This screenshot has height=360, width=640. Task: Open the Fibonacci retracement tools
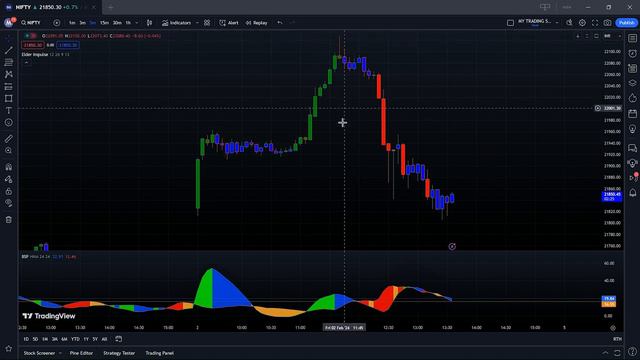coord(9,62)
